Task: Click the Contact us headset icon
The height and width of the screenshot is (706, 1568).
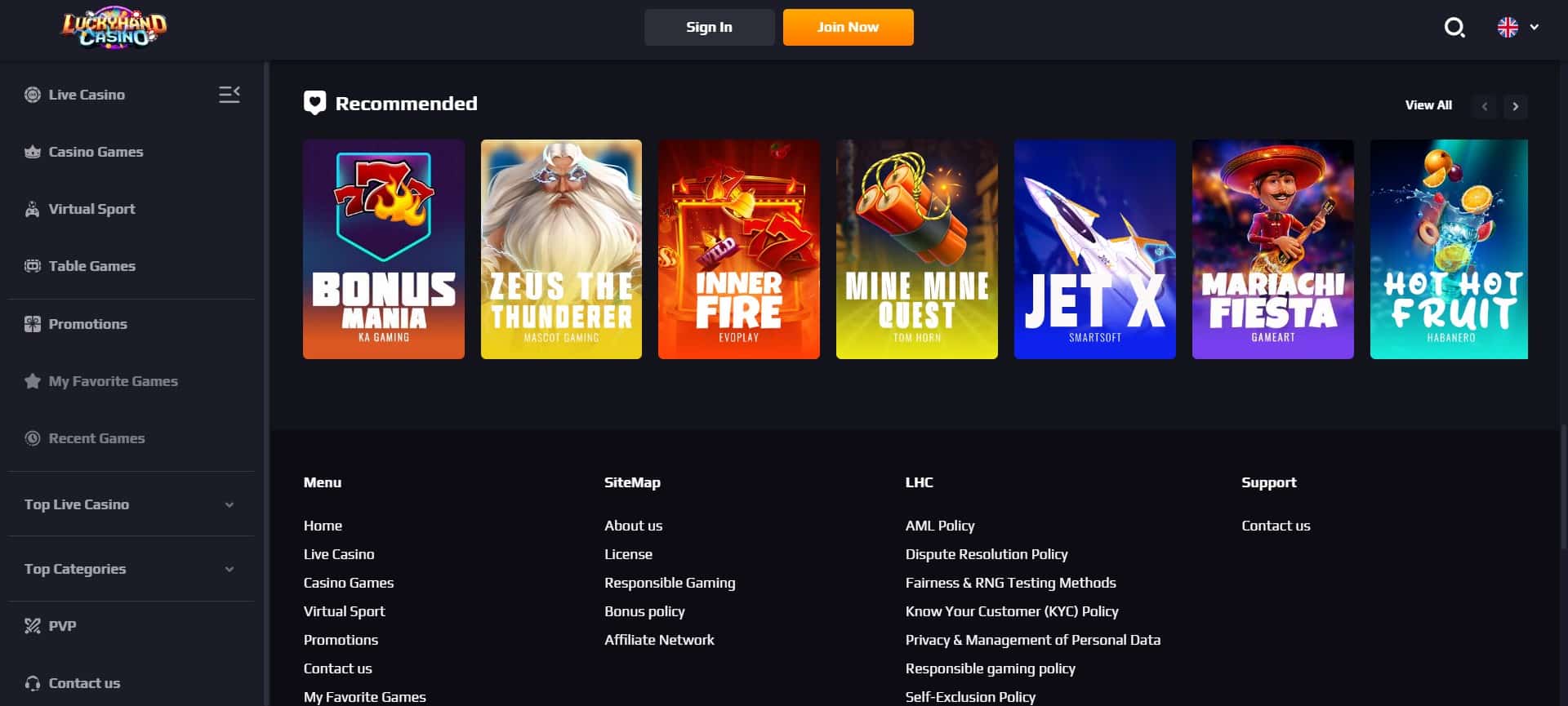Action: pyautogui.click(x=33, y=683)
